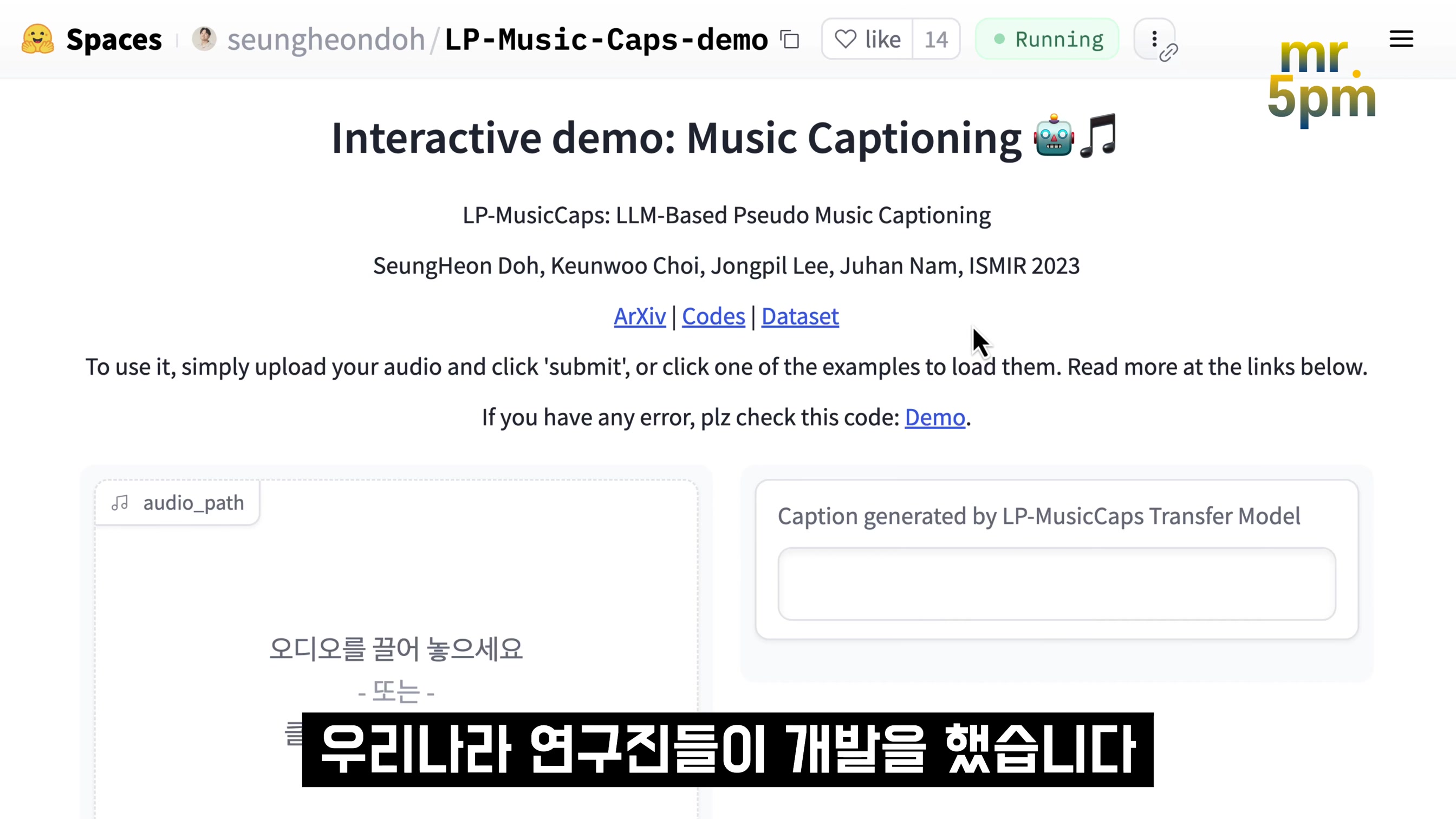Open the LP-Music-Caps-demo space name link
This screenshot has height=819, width=1456.
pos(606,40)
